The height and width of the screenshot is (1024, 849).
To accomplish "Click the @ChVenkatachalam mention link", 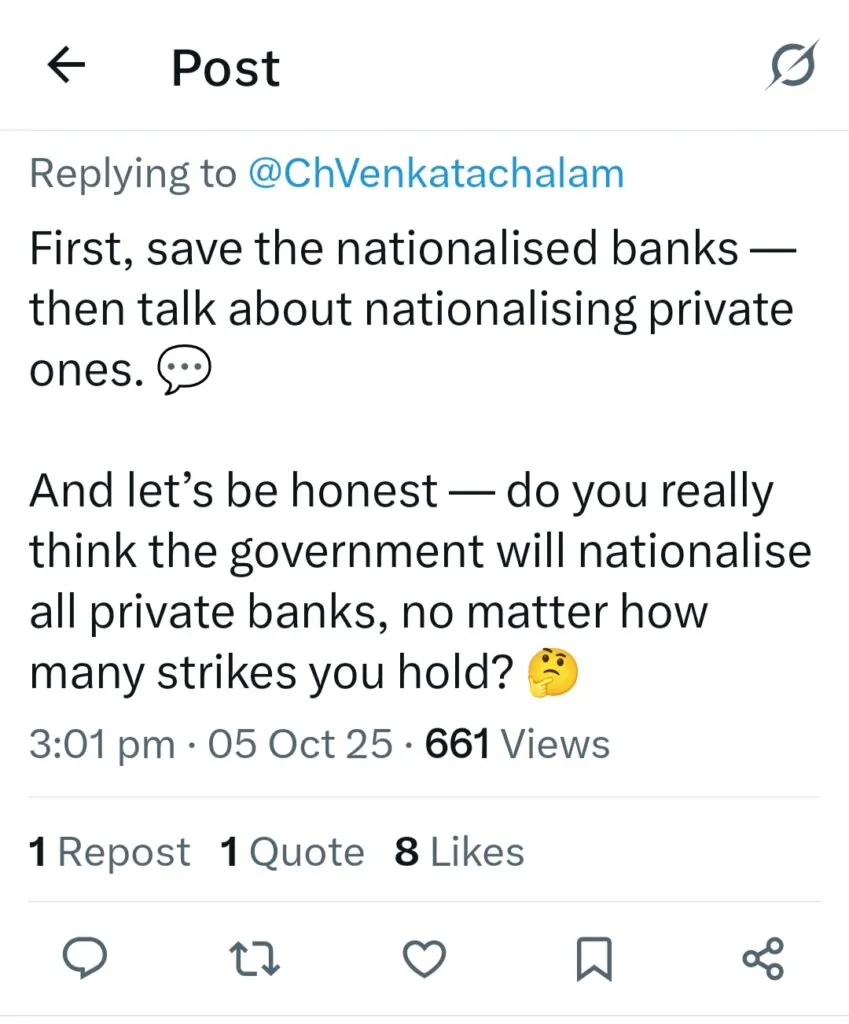I will pyautogui.click(x=435, y=173).
